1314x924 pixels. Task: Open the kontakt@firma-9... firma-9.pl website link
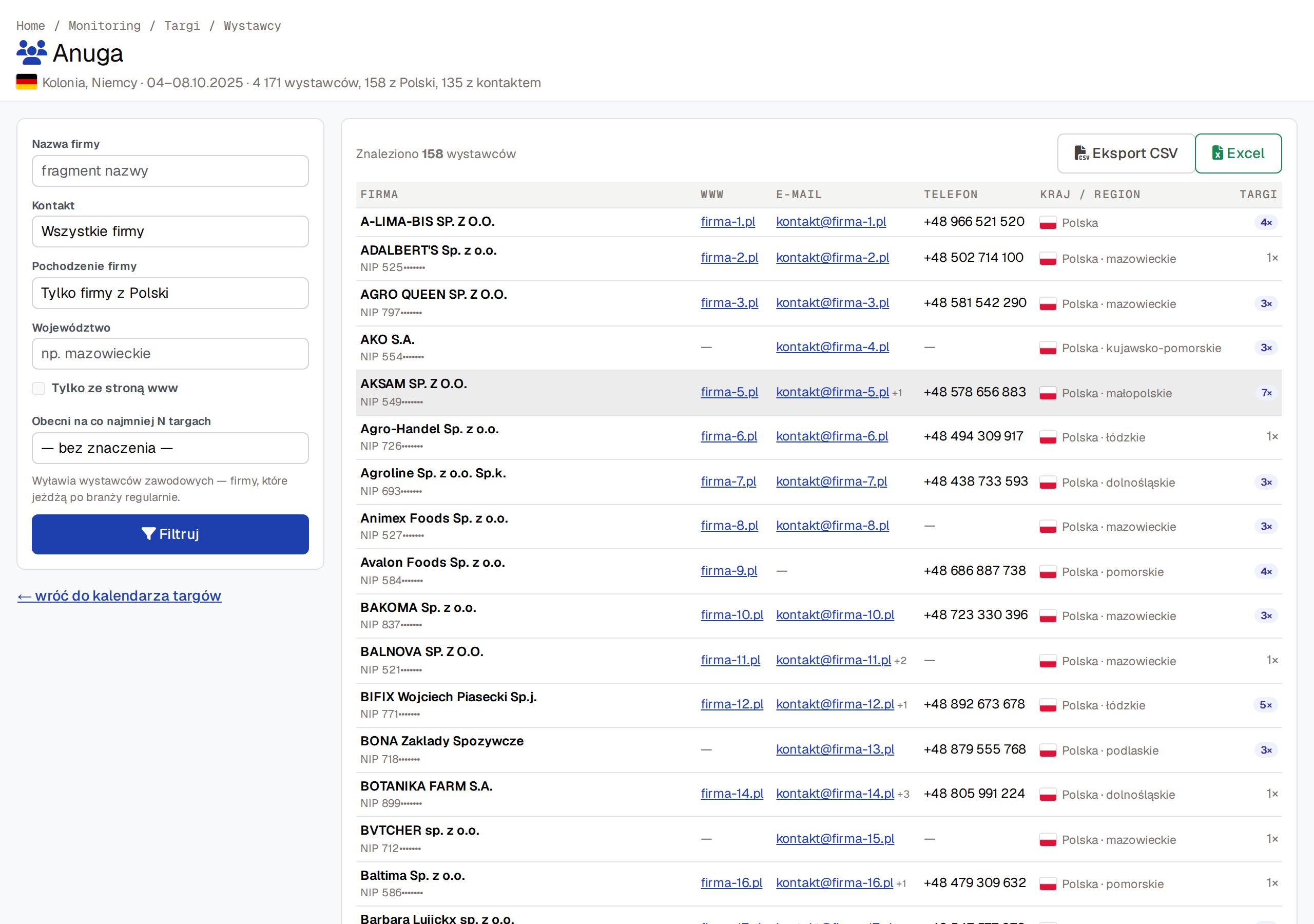coord(728,571)
